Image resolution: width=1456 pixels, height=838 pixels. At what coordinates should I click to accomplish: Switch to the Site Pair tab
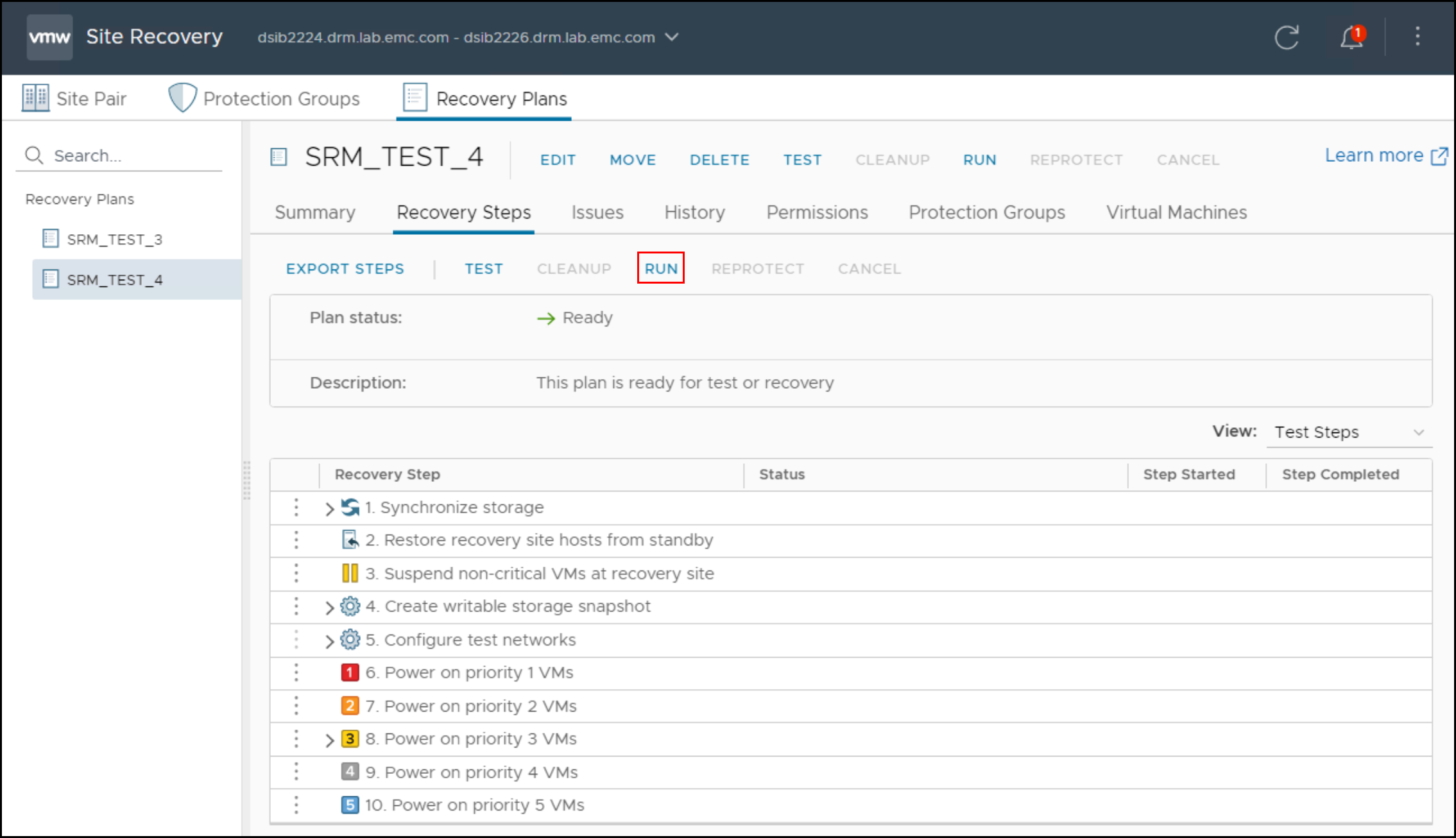(74, 98)
